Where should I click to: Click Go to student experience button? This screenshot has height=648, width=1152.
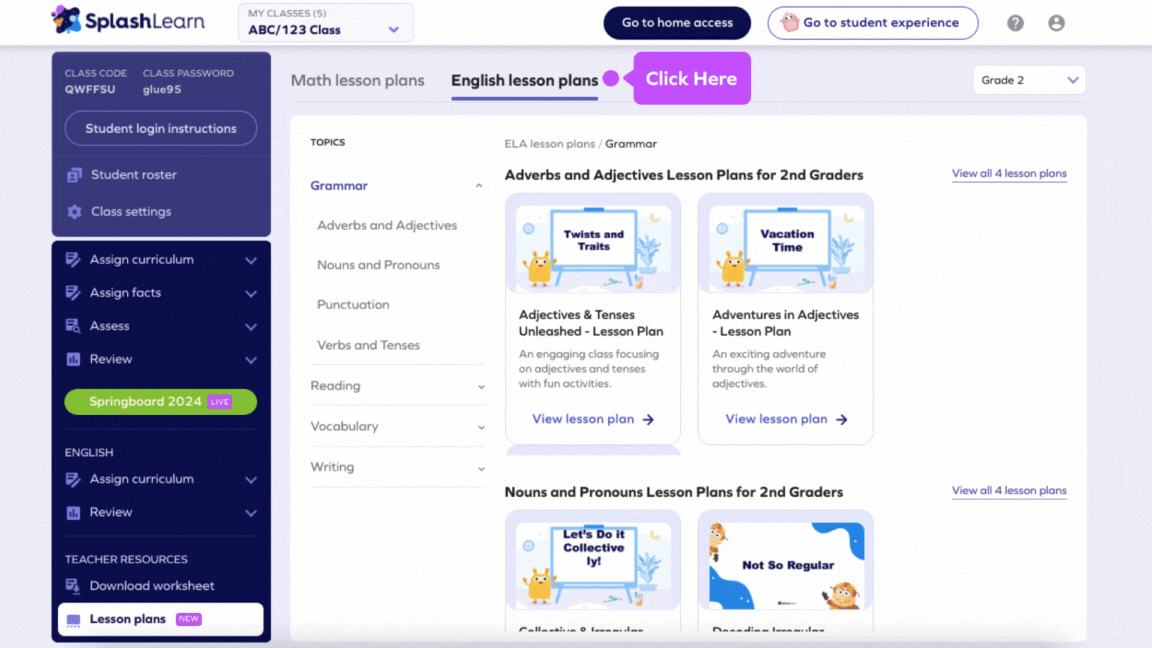(873, 23)
